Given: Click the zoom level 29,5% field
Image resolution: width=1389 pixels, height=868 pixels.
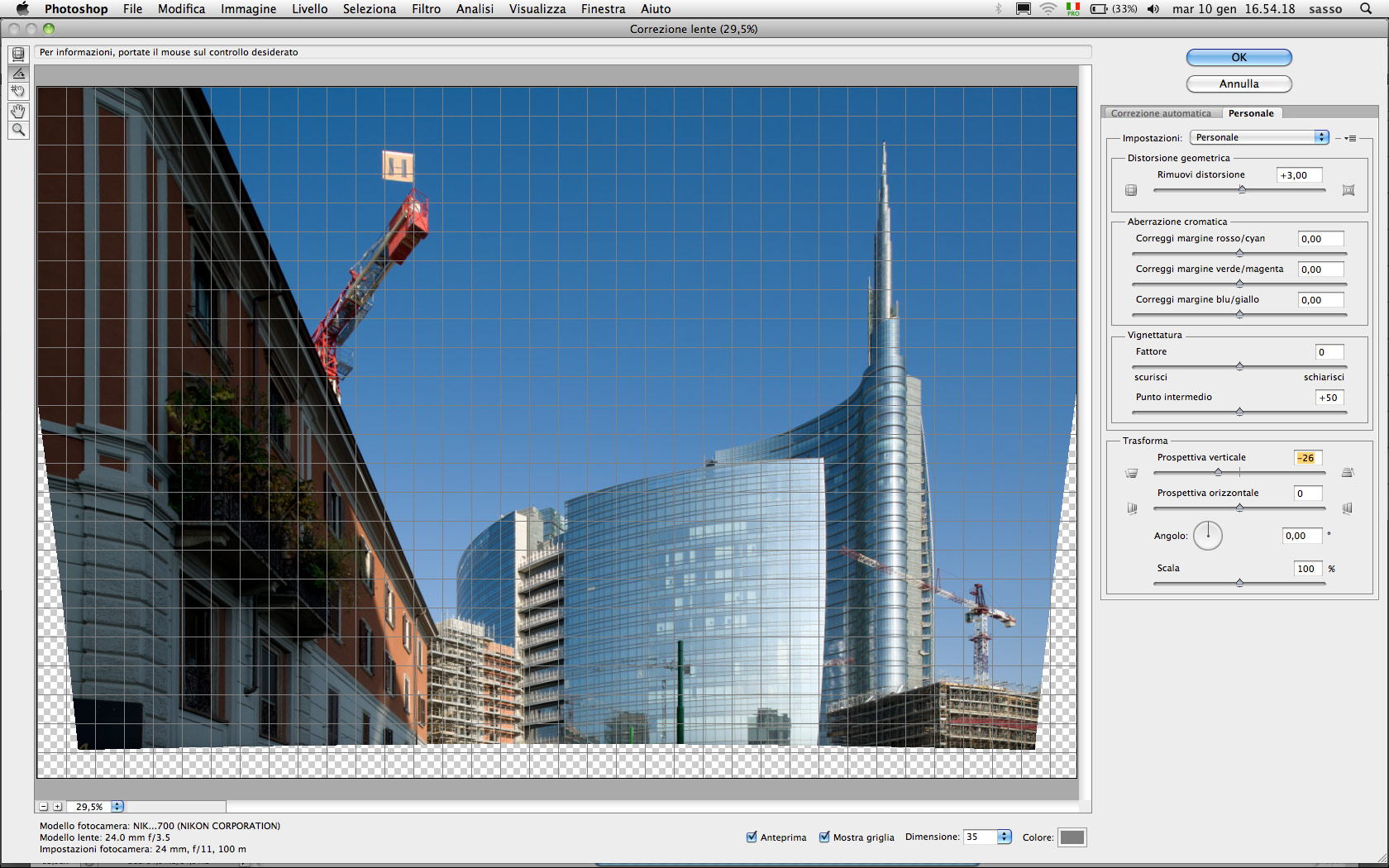Looking at the screenshot, I should (89, 807).
